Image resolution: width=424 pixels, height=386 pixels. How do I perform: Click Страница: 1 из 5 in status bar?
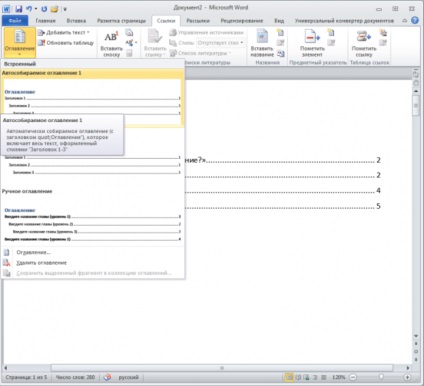point(26,377)
